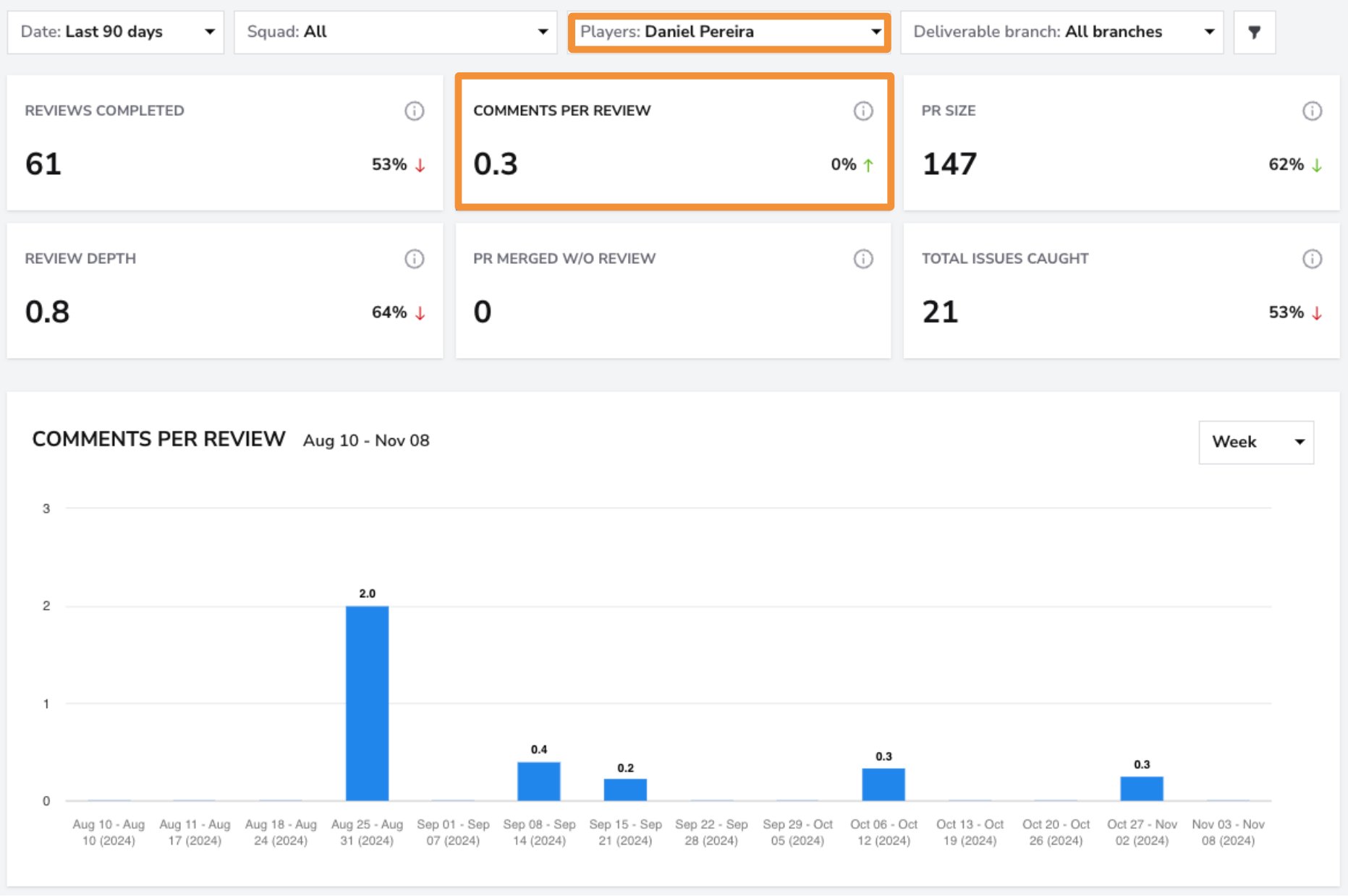Click Review Depth info icon
The height and width of the screenshot is (896, 1348).
click(414, 259)
